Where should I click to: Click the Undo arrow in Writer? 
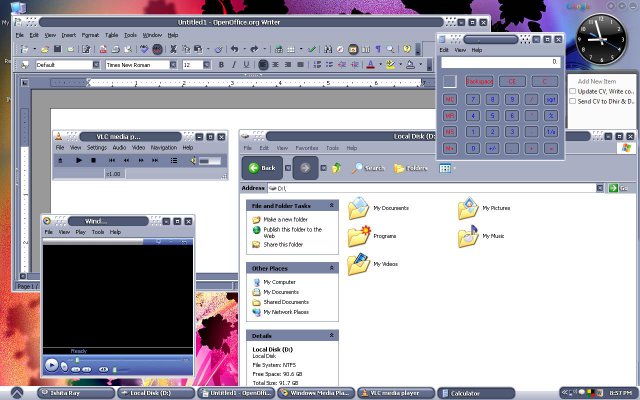235,49
